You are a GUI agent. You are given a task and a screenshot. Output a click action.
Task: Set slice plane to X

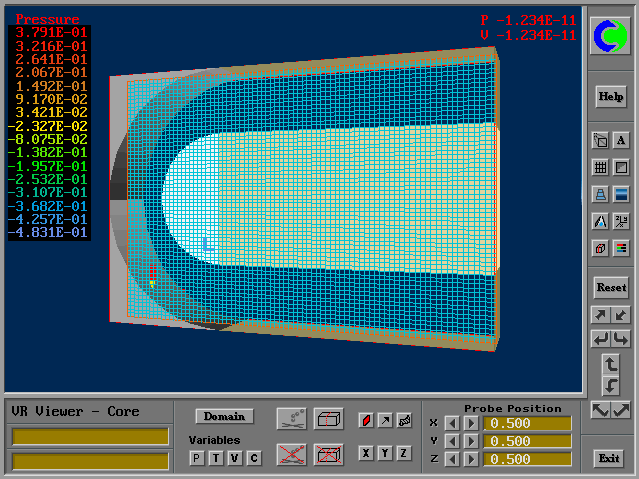[366, 453]
